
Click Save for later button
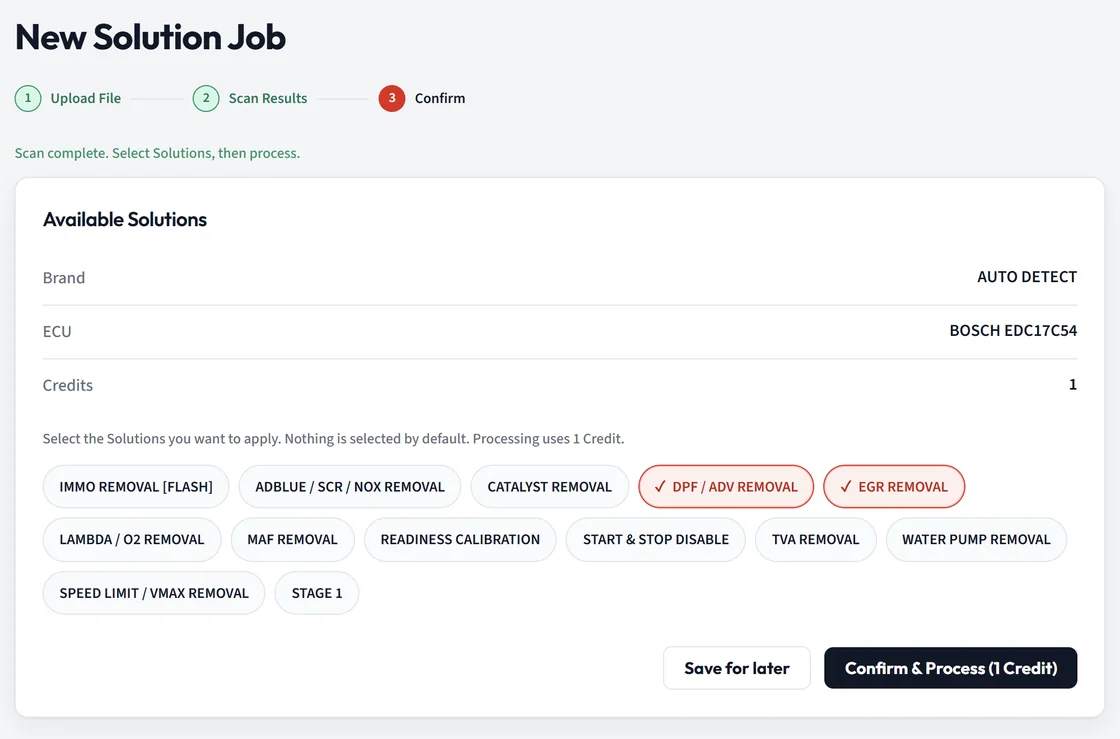736,668
